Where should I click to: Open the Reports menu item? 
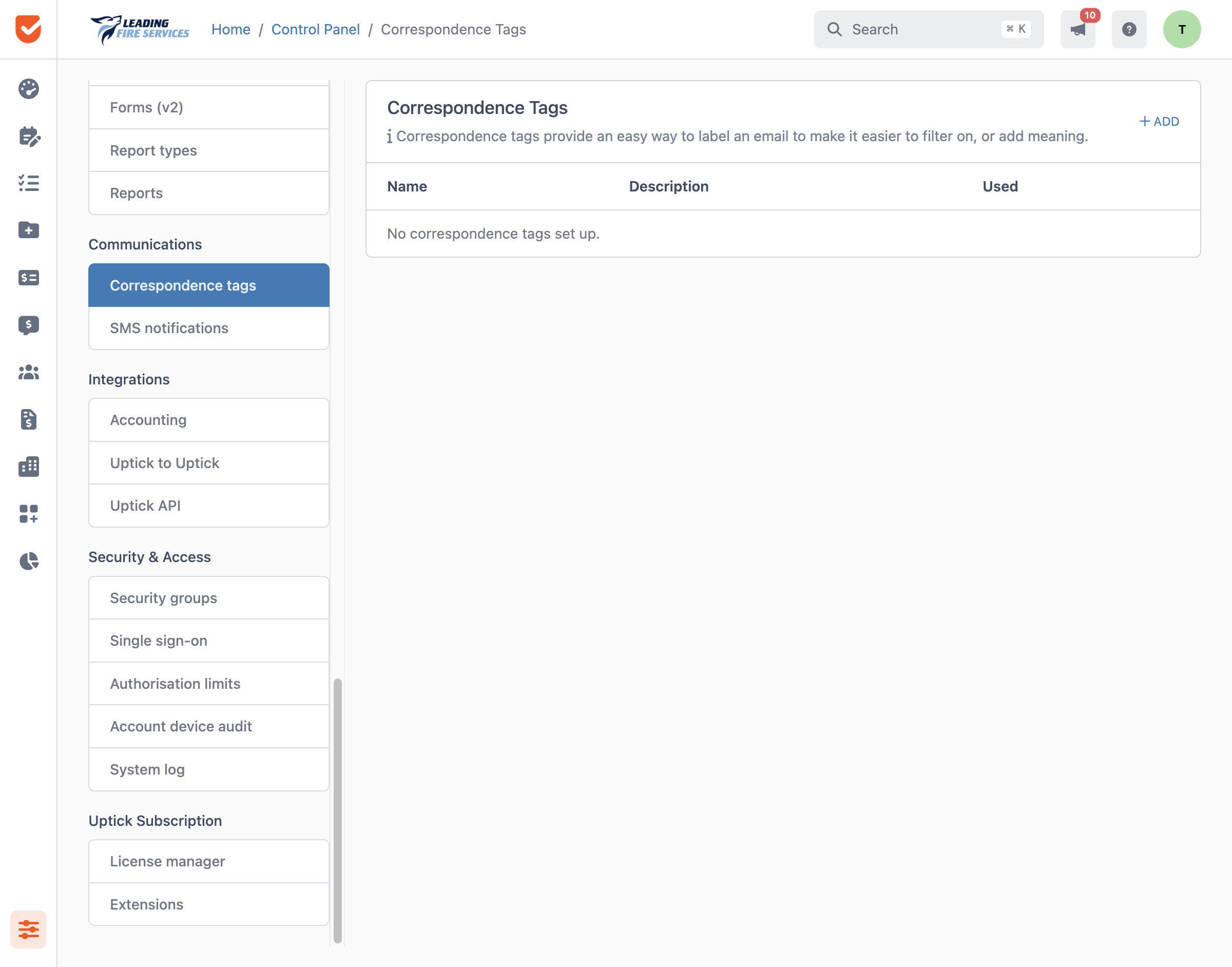(209, 193)
